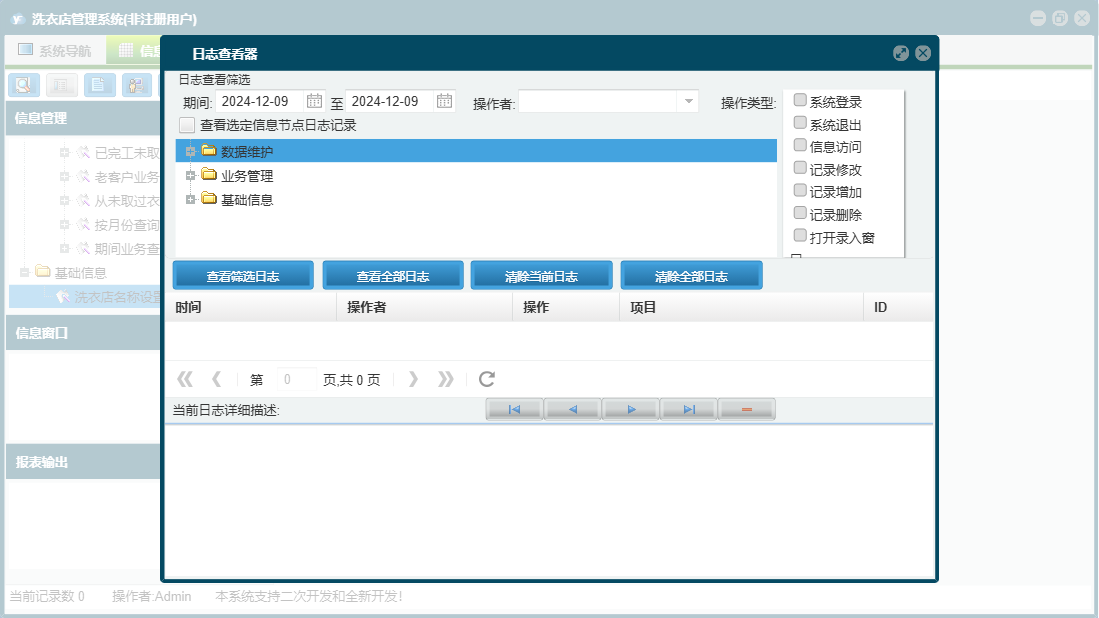Image resolution: width=1099 pixels, height=618 pixels.
Task: Click the second toolbar list icon in main window
Action: tap(61, 85)
